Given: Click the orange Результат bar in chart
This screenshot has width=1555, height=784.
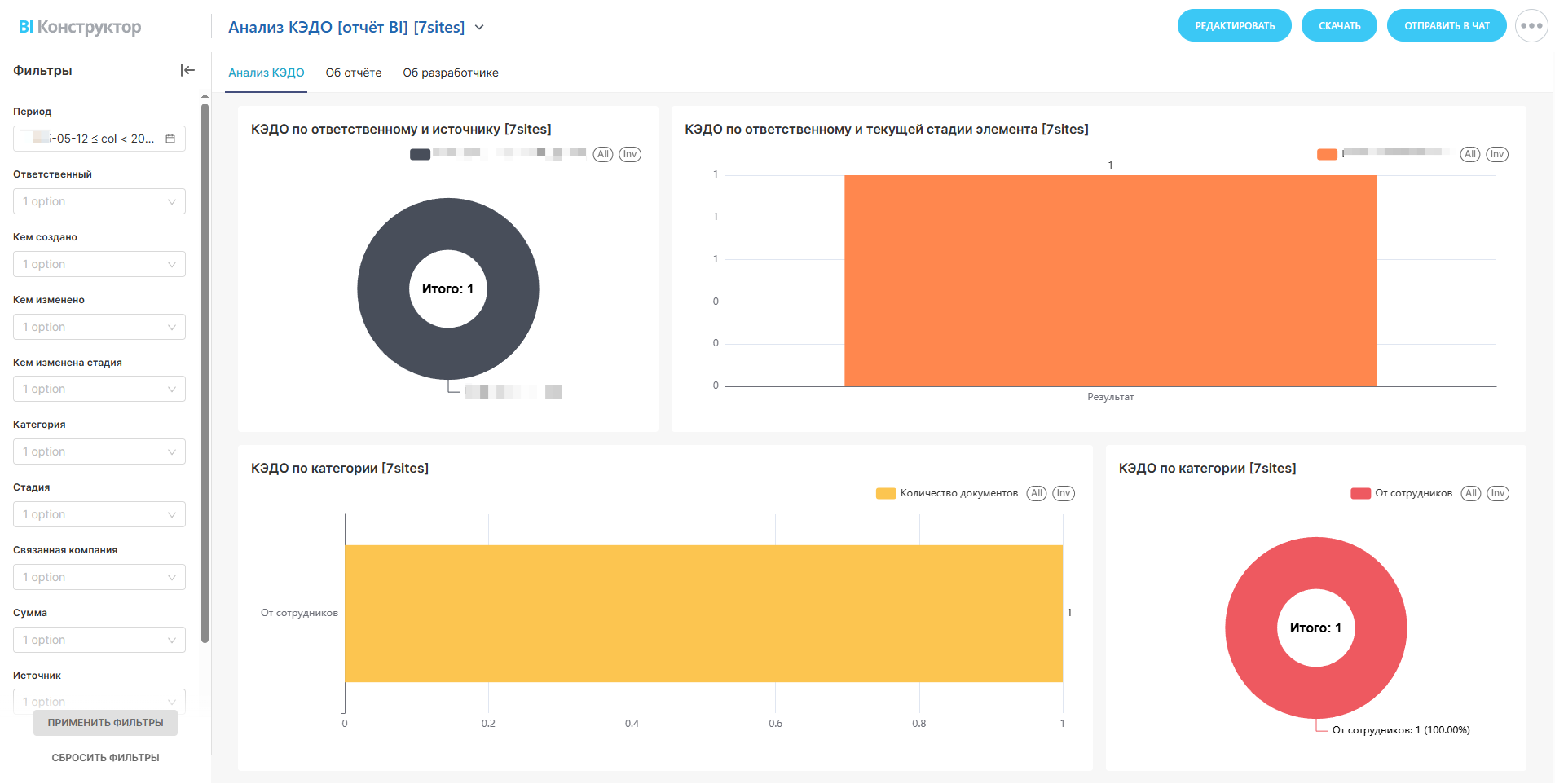Looking at the screenshot, I should click(1109, 280).
